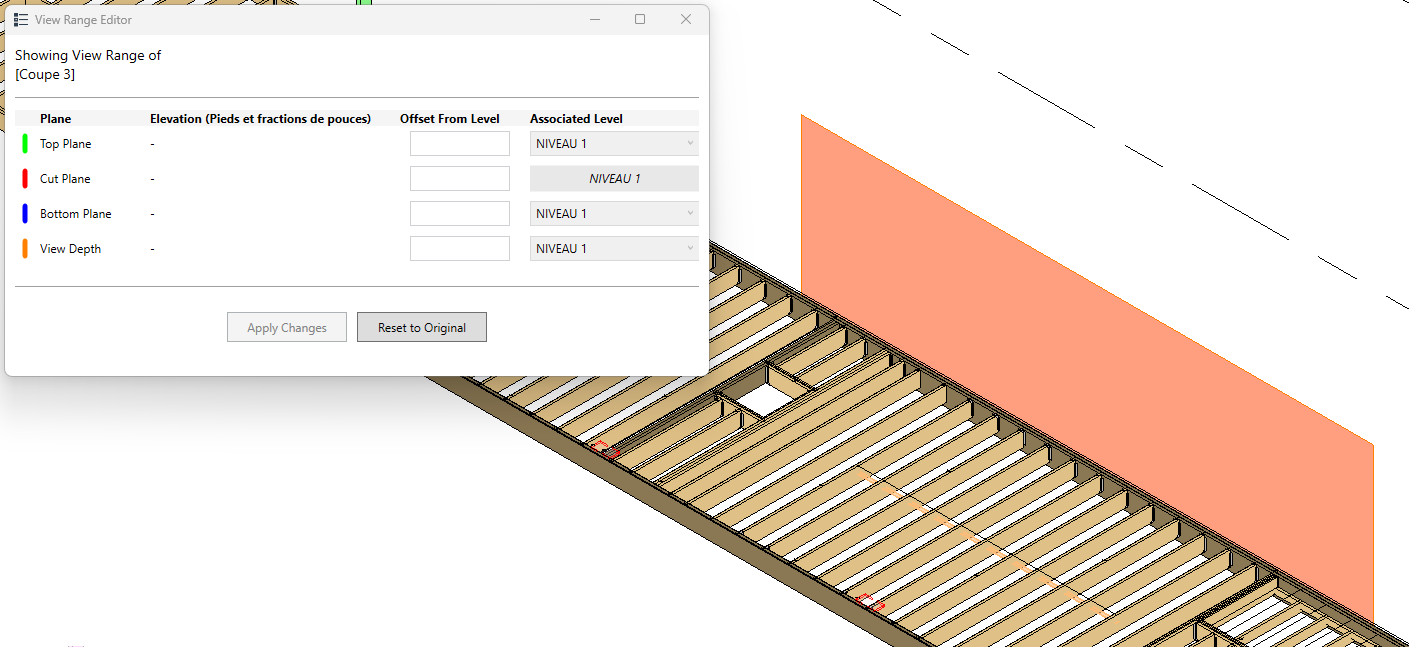Open the Top Plane associated level dropdown
Image resolution: width=1409 pixels, height=648 pixels.
point(613,144)
